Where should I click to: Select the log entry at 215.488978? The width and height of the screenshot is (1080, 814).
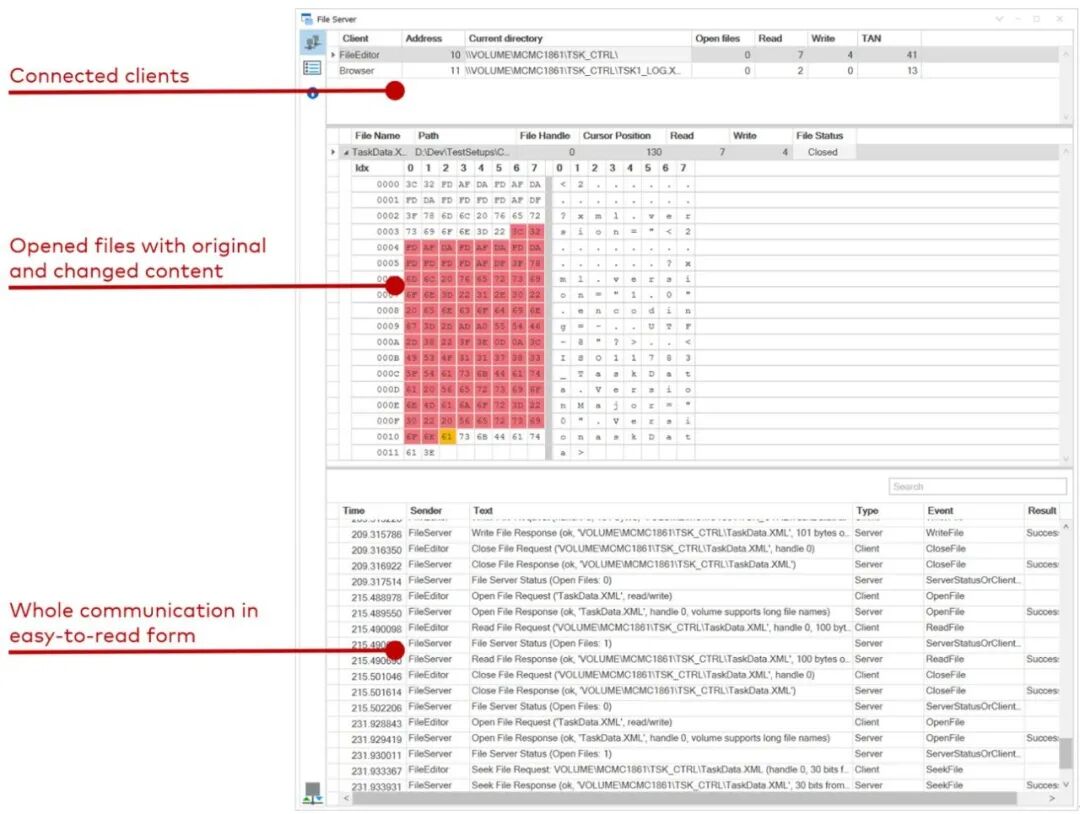700,596
